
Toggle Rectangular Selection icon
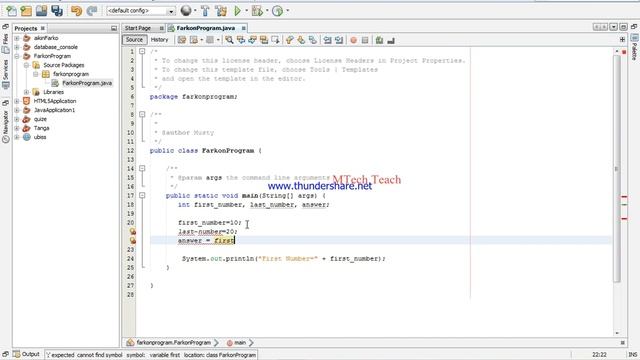pos(275,40)
